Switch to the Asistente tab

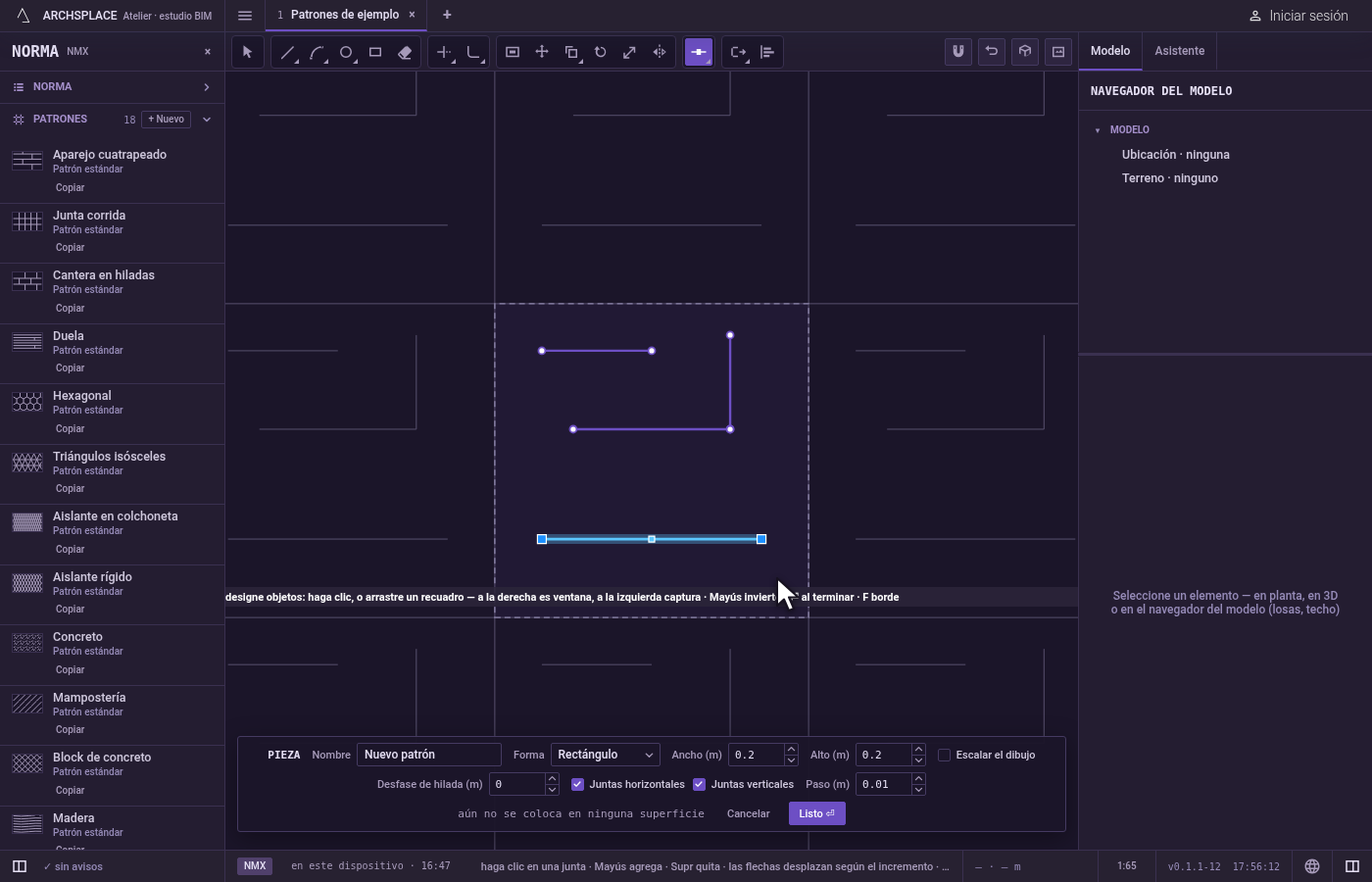[x=1179, y=51]
